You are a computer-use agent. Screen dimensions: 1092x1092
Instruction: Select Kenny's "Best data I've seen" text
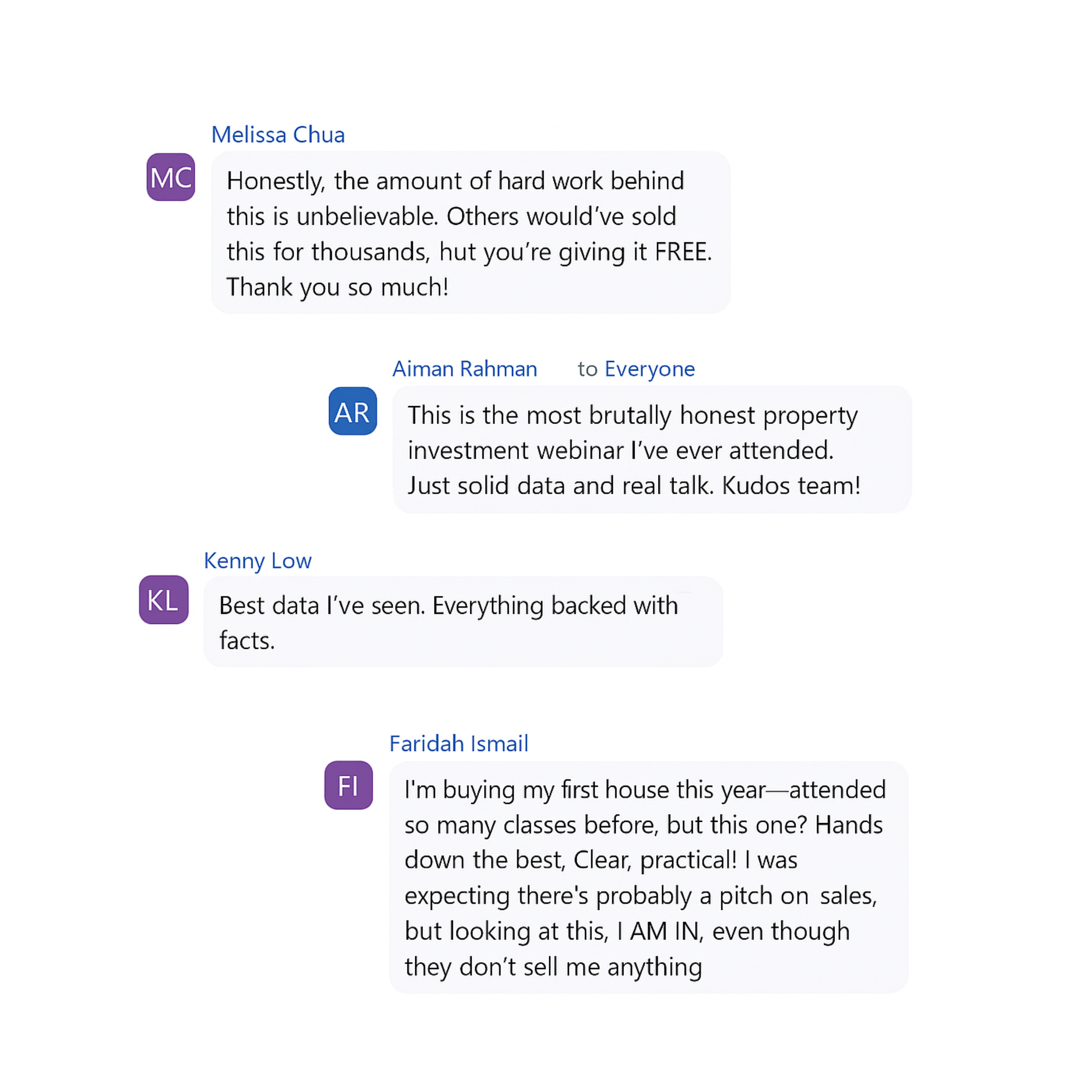click(x=322, y=606)
